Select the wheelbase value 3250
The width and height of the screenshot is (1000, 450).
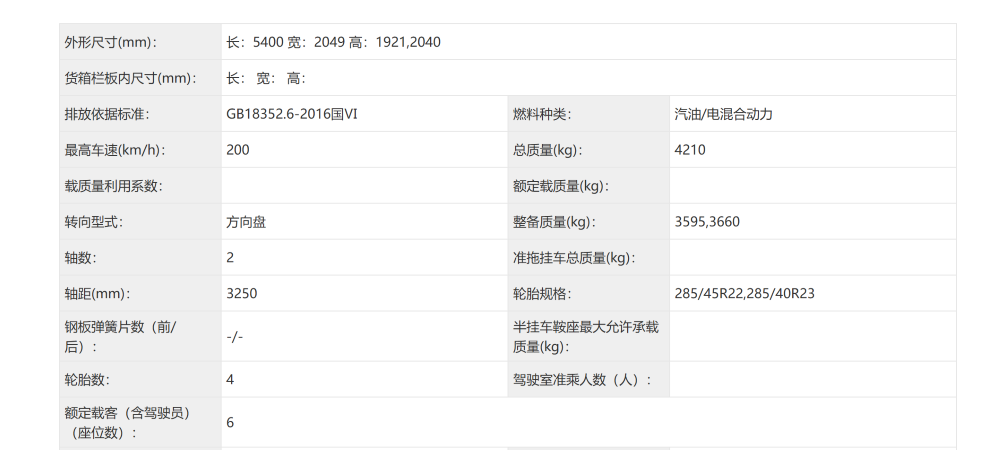click(242, 294)
